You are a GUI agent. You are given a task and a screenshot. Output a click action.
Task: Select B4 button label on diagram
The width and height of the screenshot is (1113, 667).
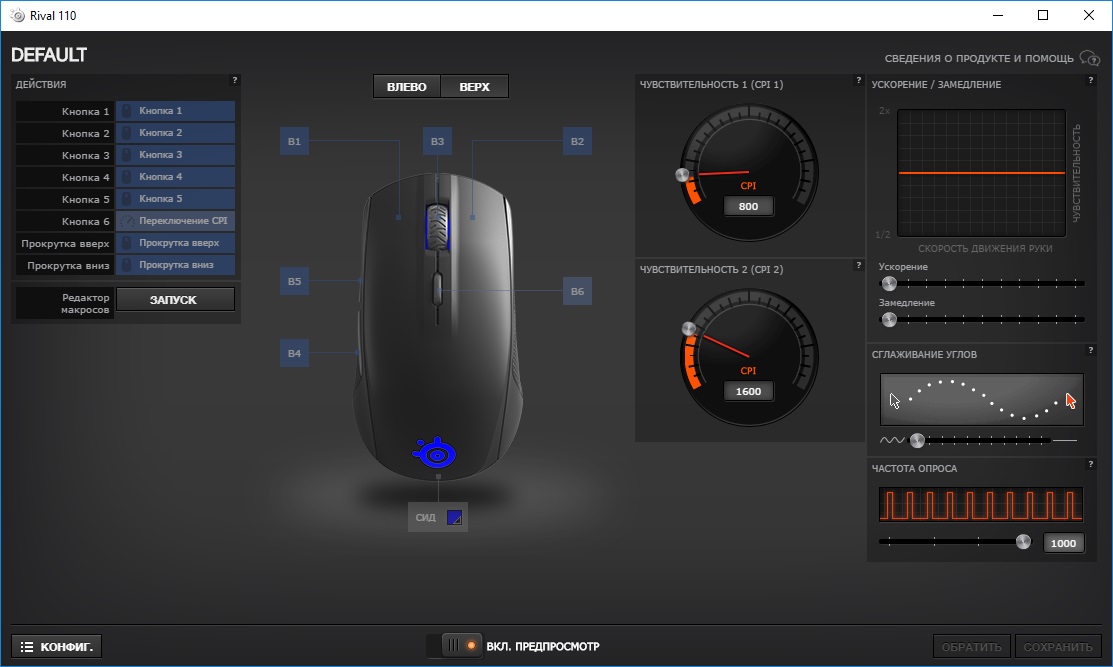[294, 353]
